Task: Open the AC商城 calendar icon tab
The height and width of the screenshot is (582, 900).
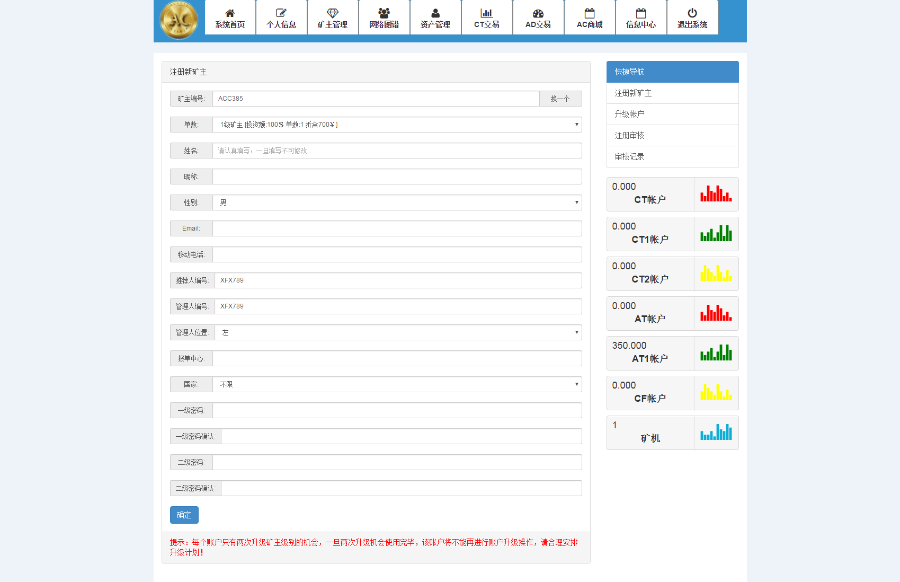Action: (589, 18)
